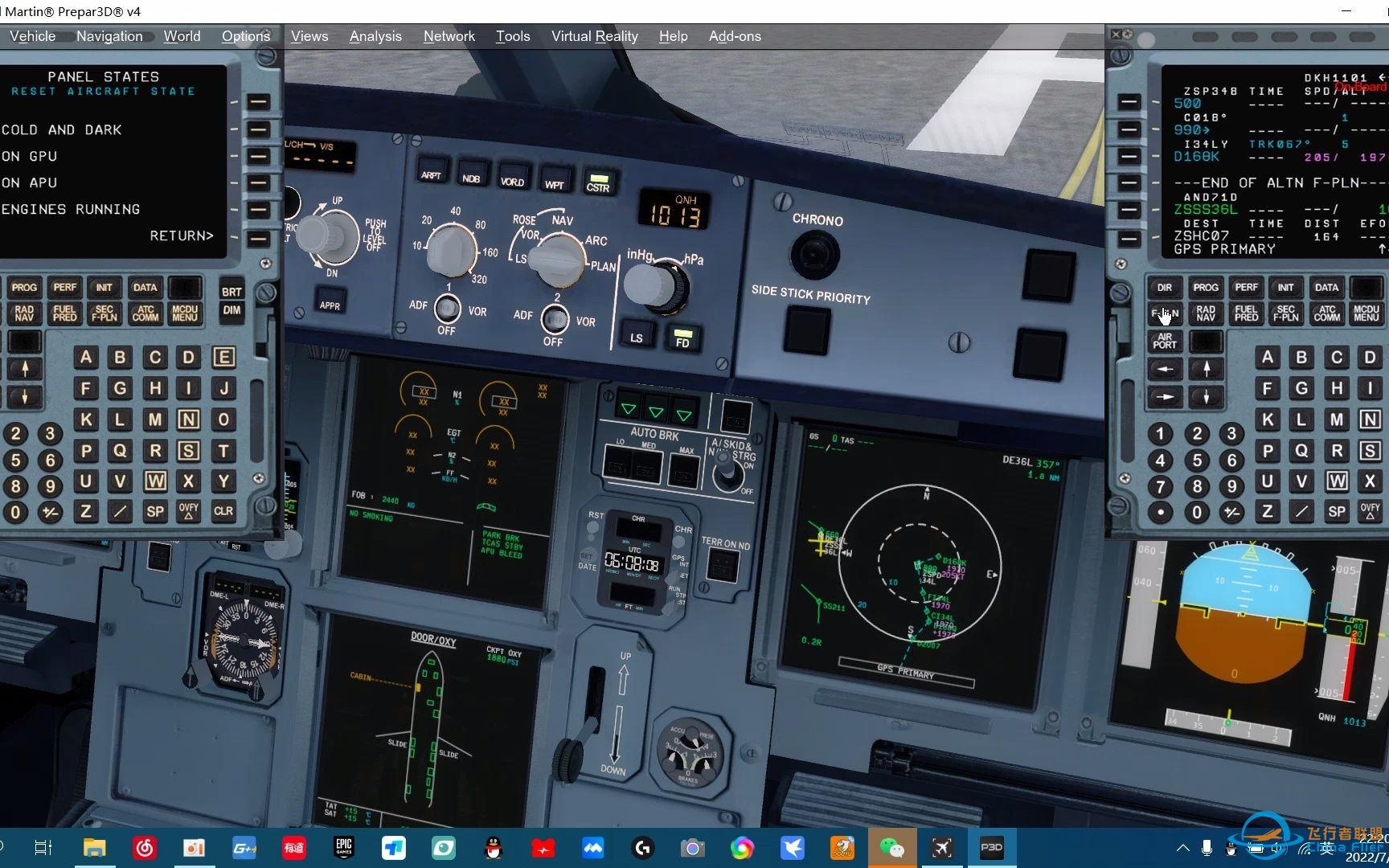
Task: Click PROG key on left MCDU
Action: pyautogui.click(x=24, y=288)
